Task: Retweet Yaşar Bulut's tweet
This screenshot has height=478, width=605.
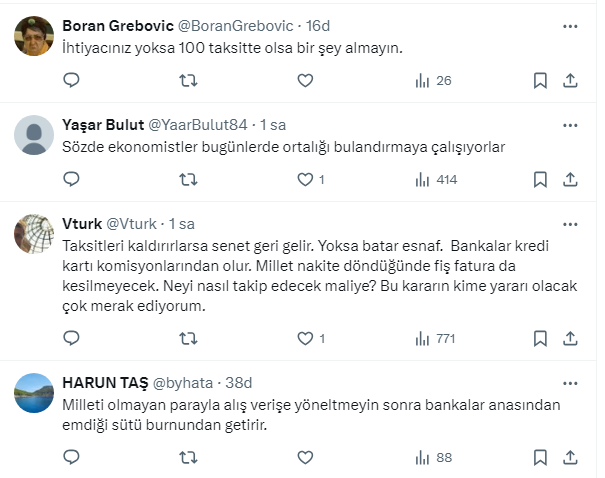Action: (187, 180)
